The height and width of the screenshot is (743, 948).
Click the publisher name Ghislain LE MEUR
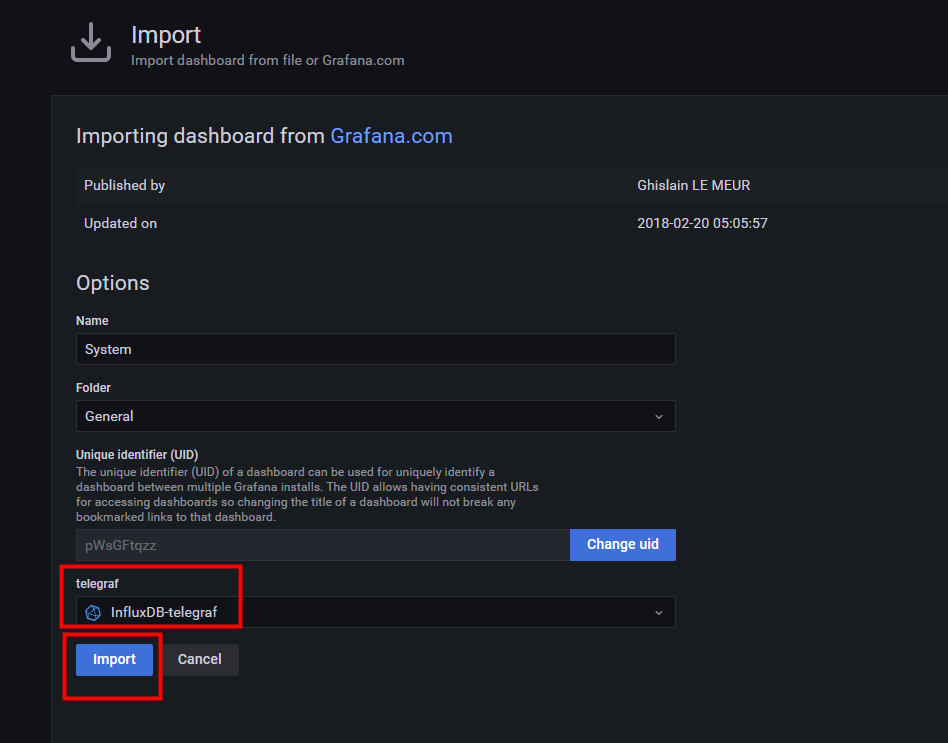[693, 186]
